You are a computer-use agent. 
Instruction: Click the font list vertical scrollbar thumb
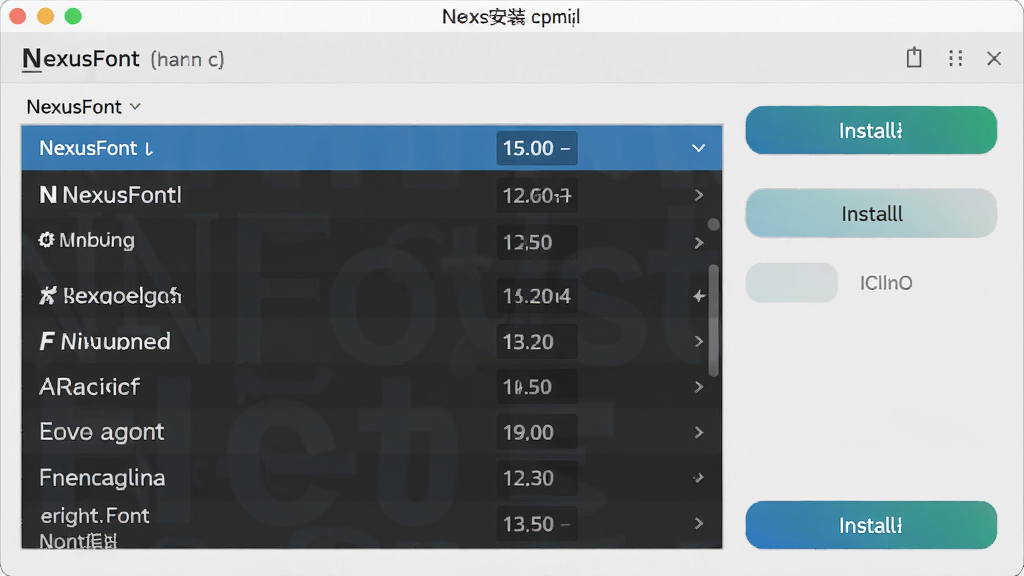(x=713, y=320)
